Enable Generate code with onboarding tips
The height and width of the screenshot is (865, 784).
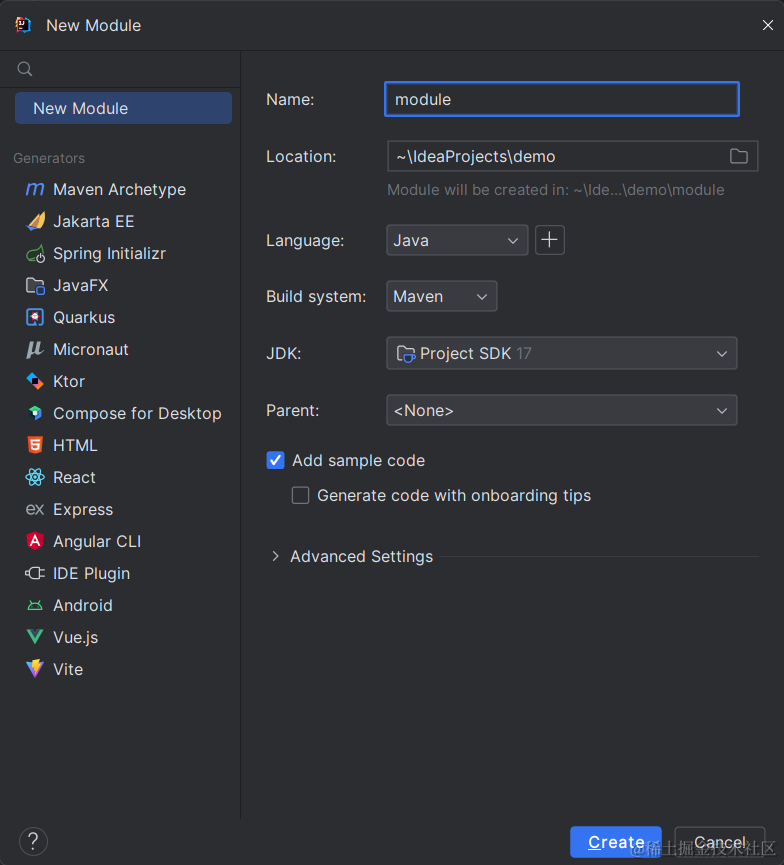click(300, 495)
